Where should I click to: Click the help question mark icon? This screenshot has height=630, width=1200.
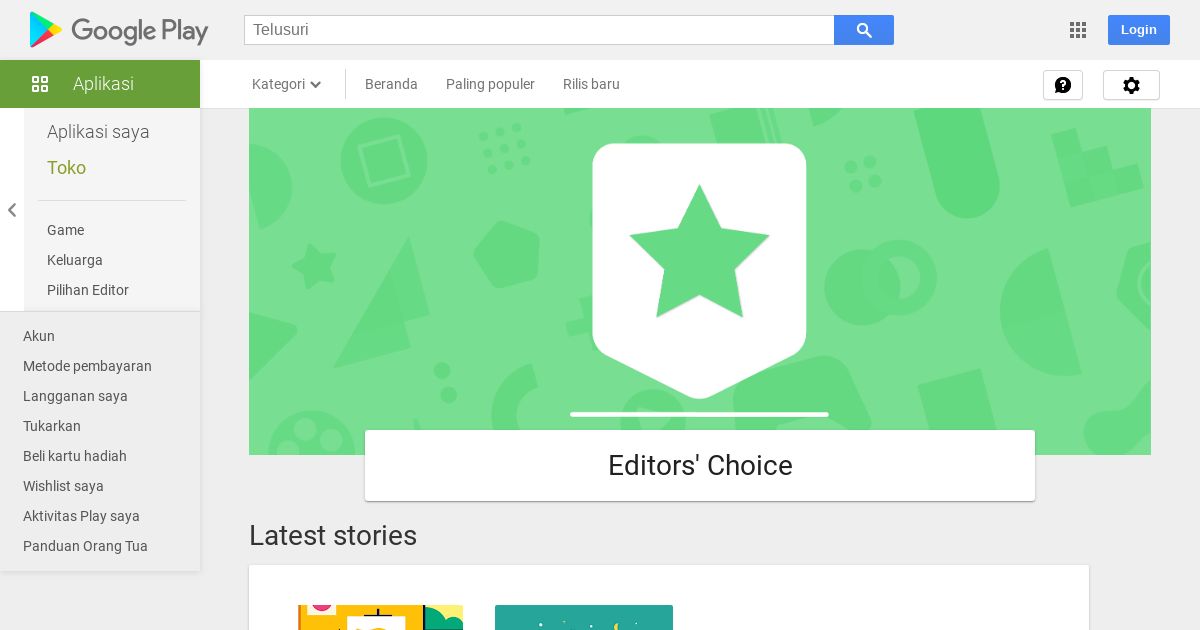pyautogui.click(x=1062, y=85)
